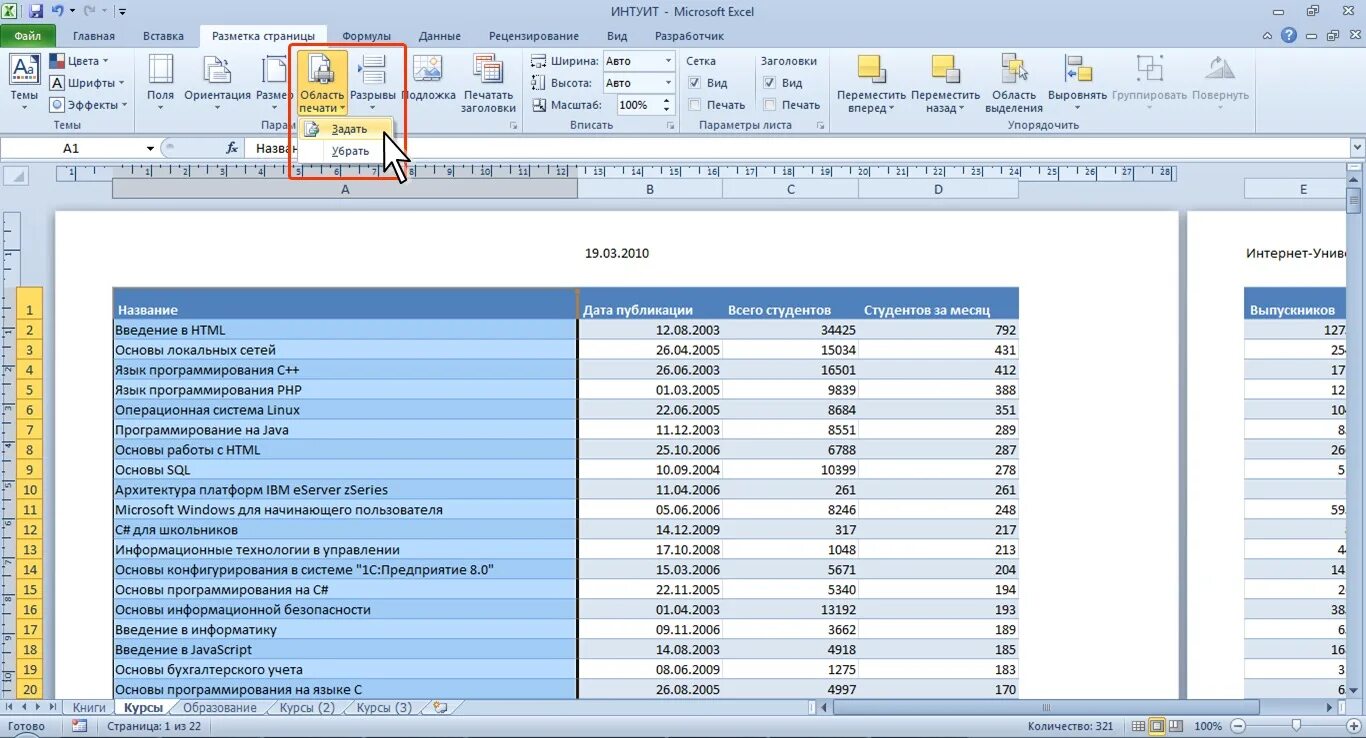Open the Книги sheet tab
Screen dimensions: 1366x738
coord(89,707)
